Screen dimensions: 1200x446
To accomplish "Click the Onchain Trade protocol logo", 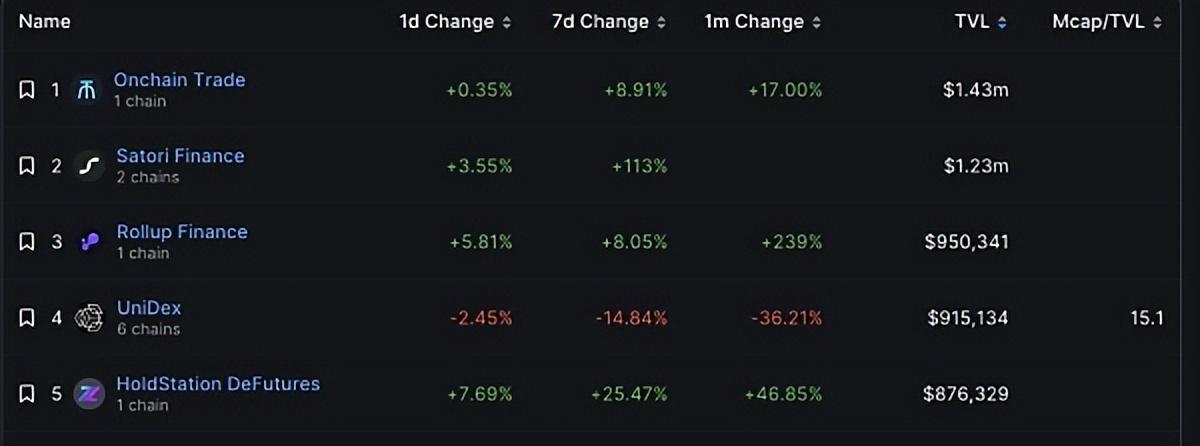I will click(88, 90).
